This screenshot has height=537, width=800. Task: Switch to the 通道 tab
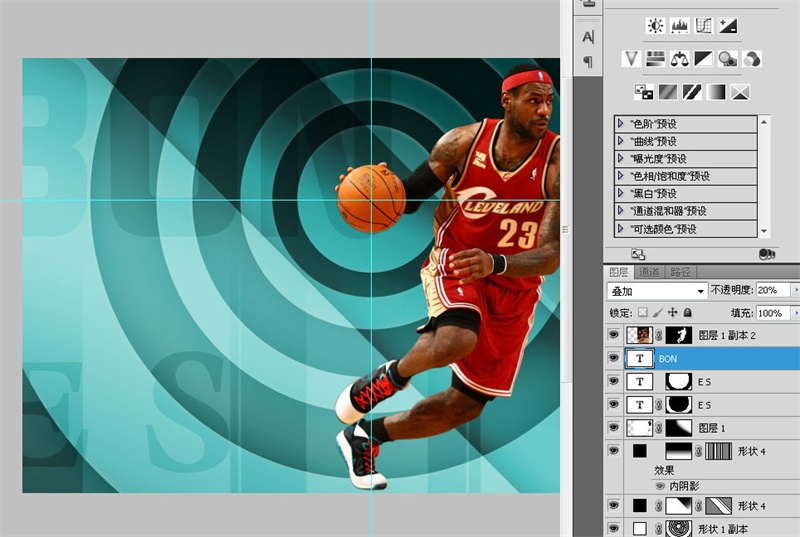point(650,272)
